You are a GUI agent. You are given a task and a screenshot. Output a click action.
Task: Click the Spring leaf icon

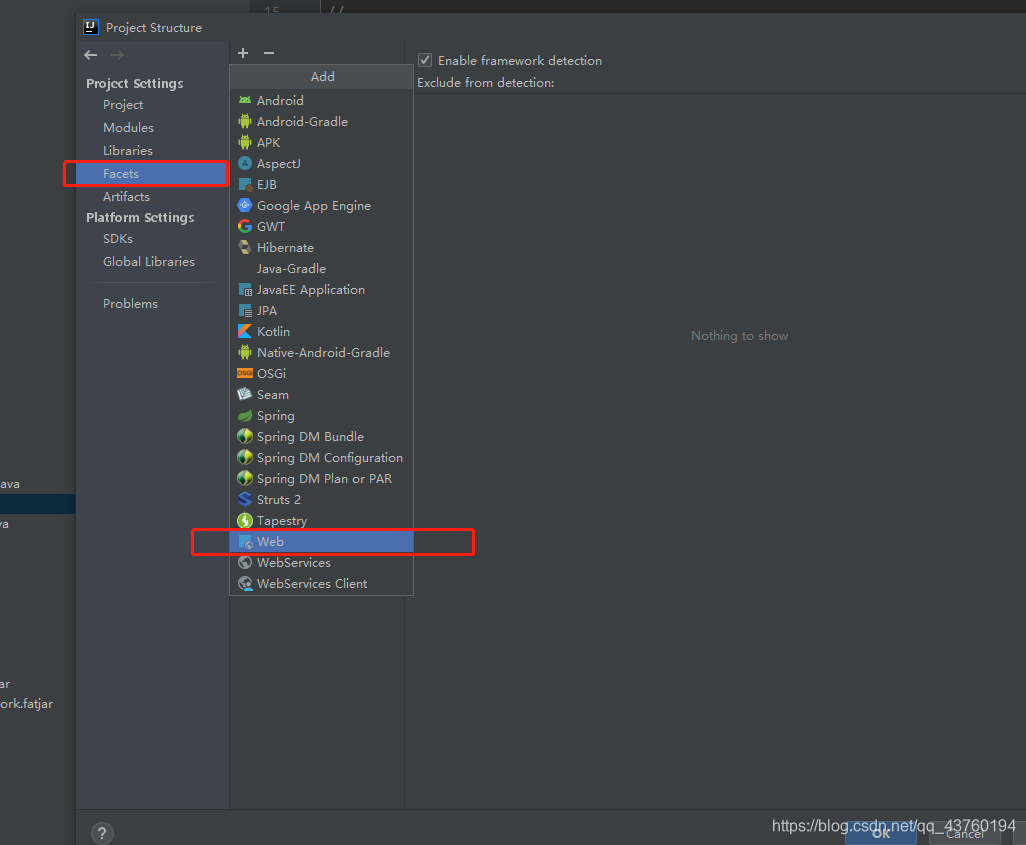(x=245, y=416)
